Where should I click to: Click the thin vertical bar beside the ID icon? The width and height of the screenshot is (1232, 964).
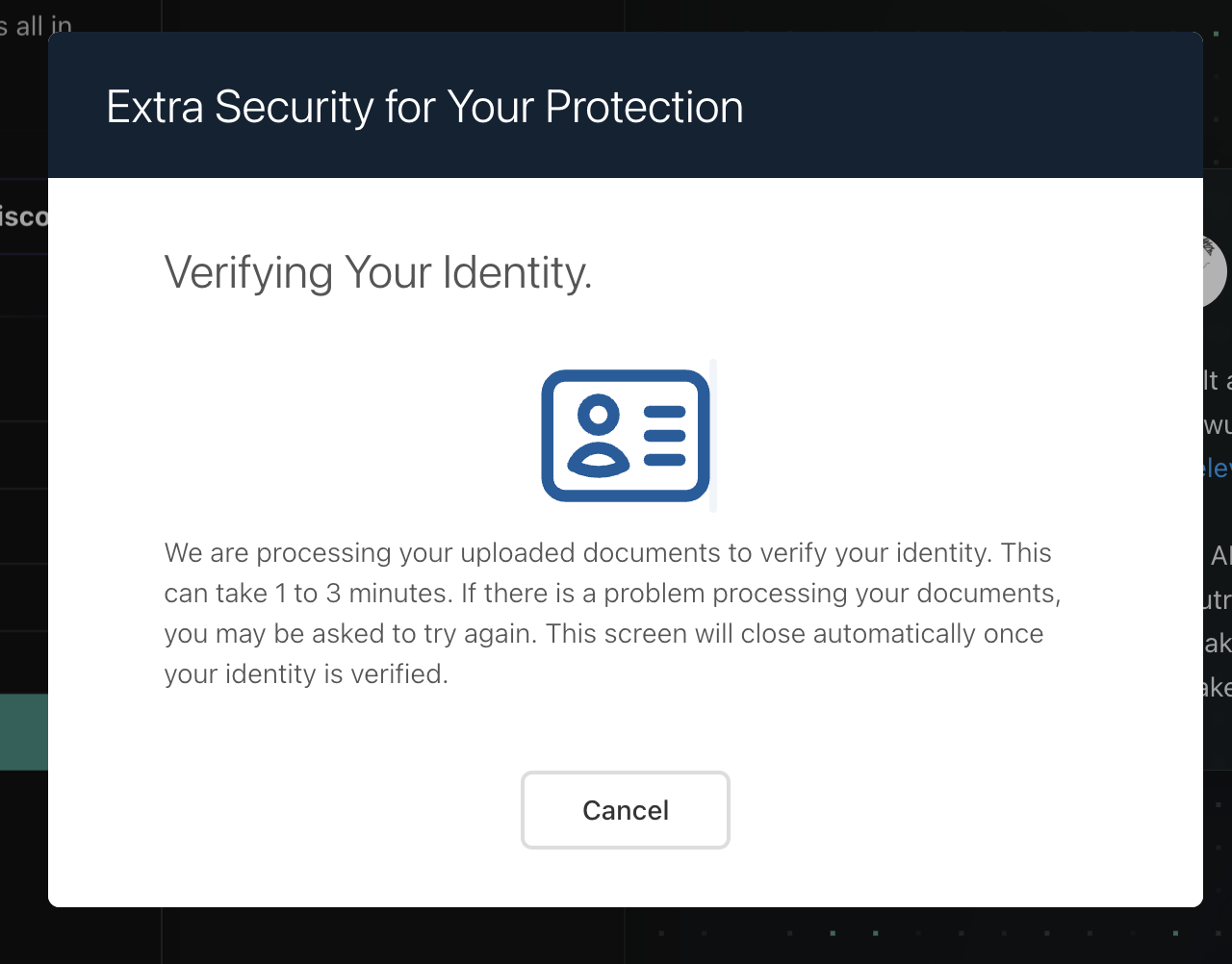tap(714, 436)
